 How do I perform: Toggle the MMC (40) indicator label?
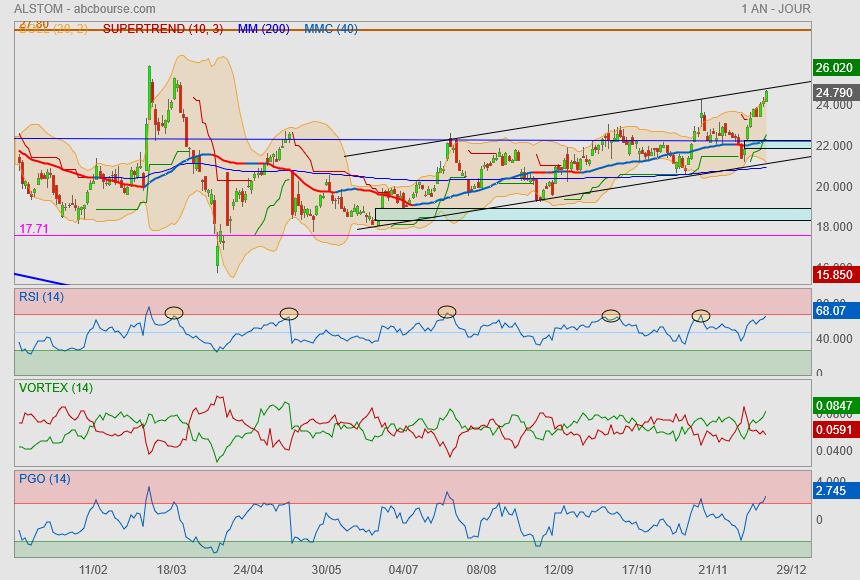(331, 29)
